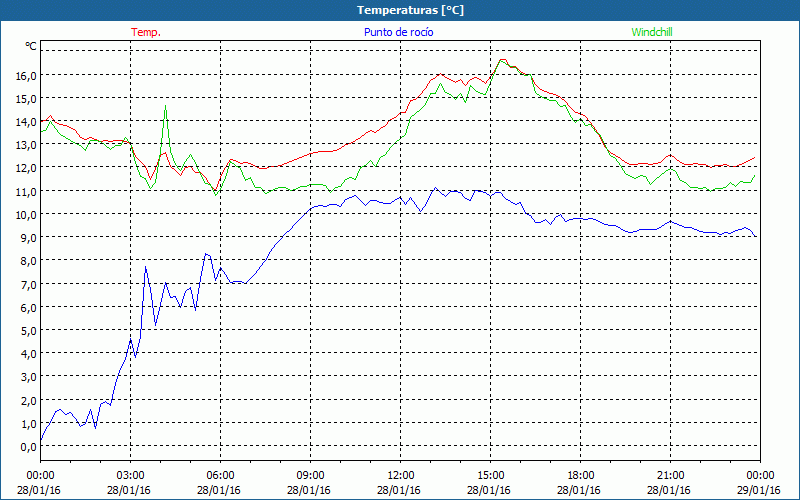
Task: Click the '10,0' y-axis value
Action: 27,214
